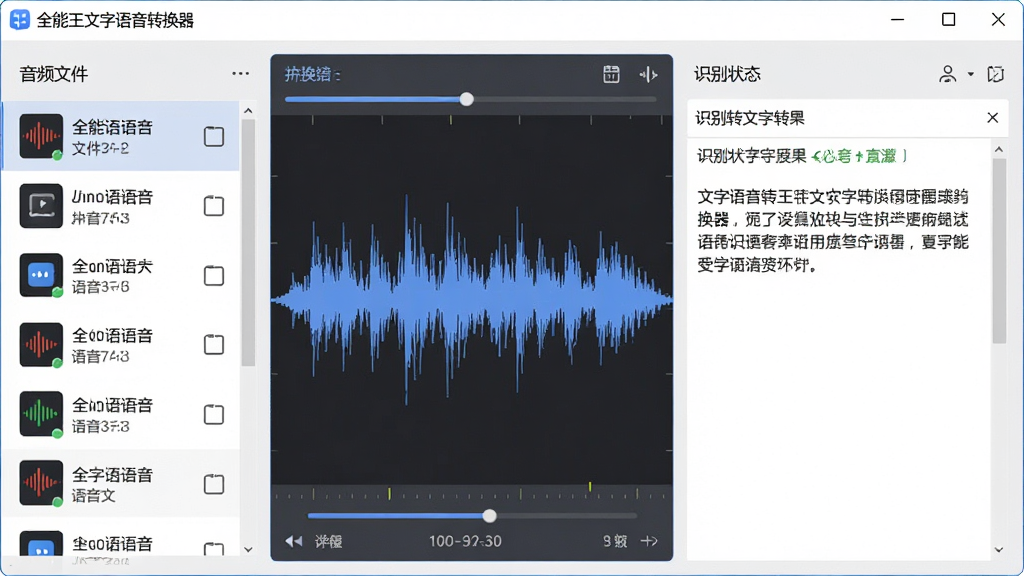1024x576 pixels.
Task: Click the 语音文 subtitle text
Action: (93, 496)
